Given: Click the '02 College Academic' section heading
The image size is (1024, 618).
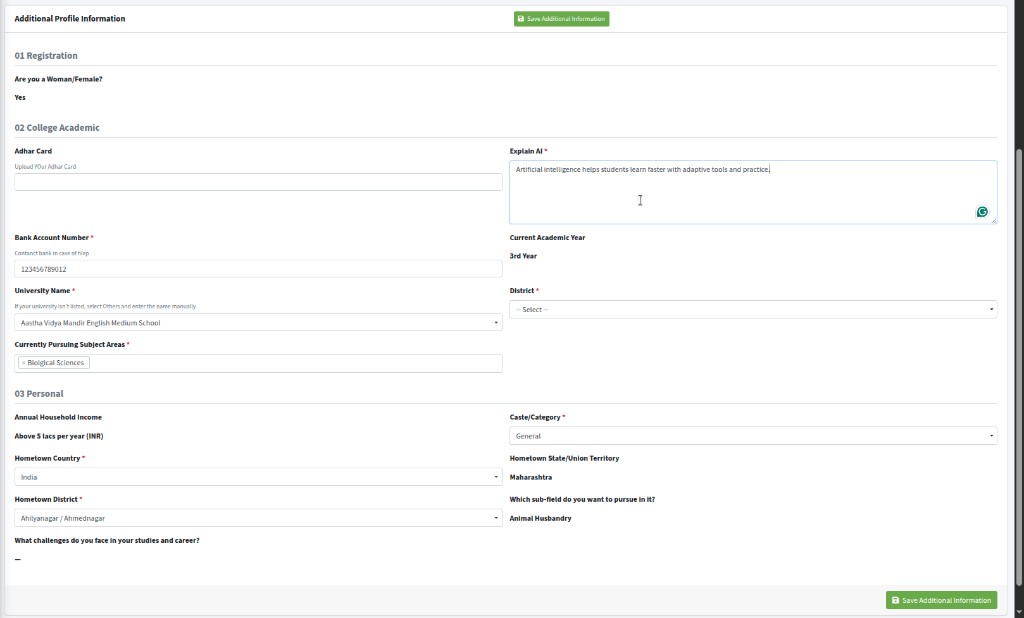Looking at the screenshot, I should pyautogui.click(x=57, y=127).
